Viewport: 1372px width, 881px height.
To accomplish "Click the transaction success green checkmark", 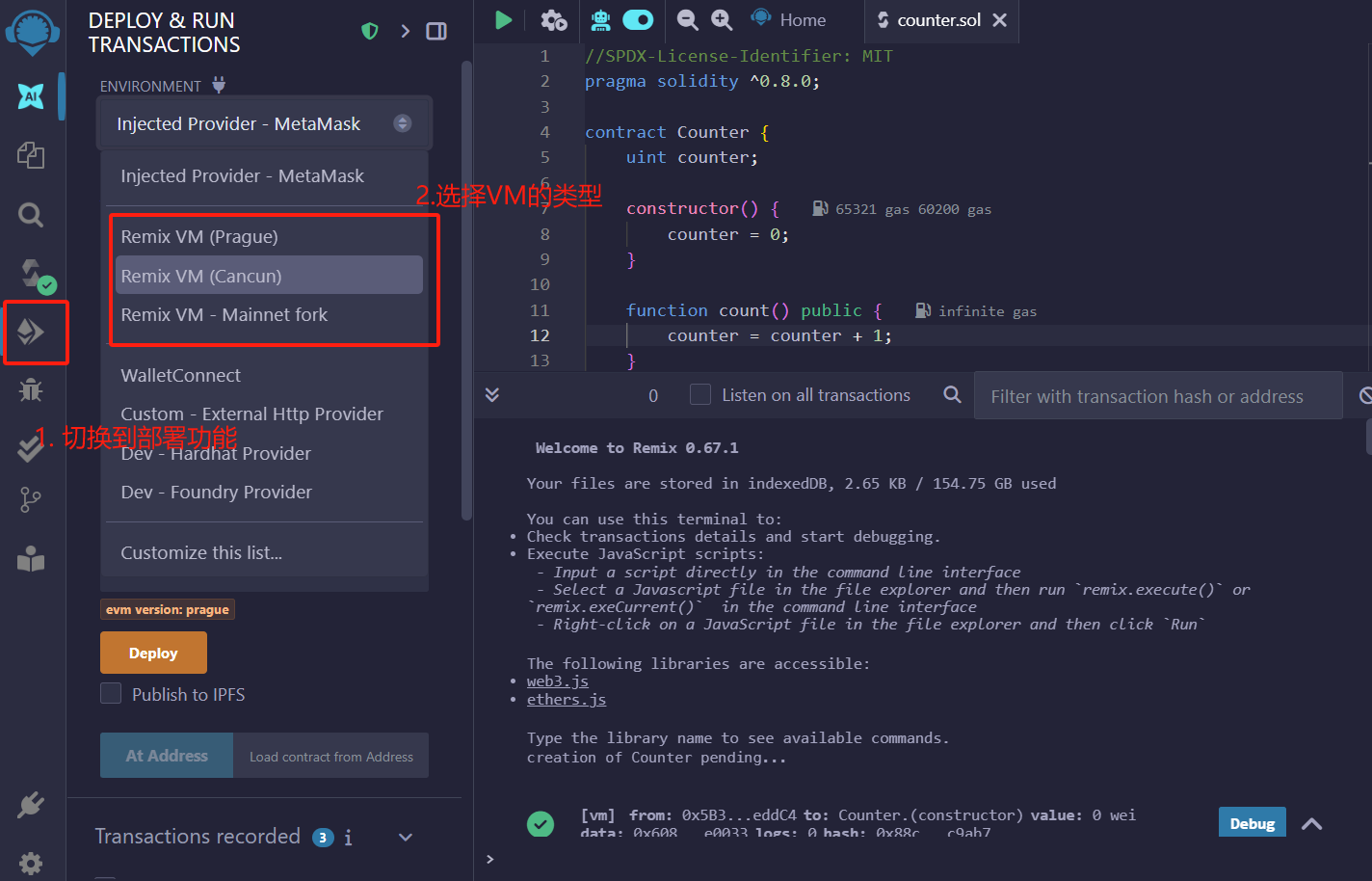I will (541, 824).
